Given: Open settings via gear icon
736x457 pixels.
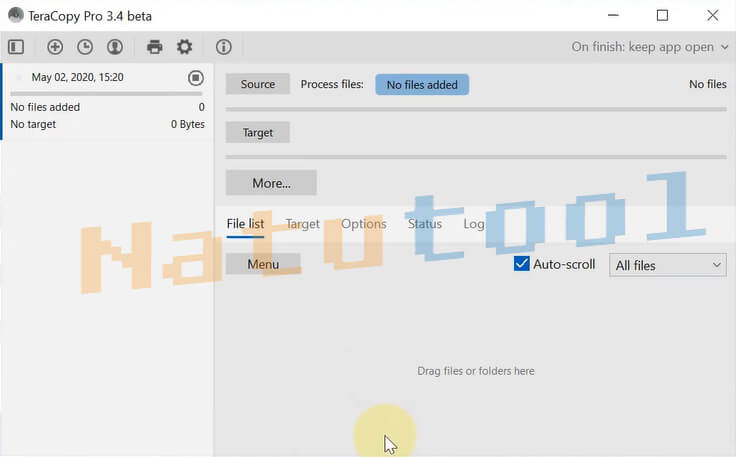Looking at the screenshot, I should pyautogui.click(x=184, y=47).
